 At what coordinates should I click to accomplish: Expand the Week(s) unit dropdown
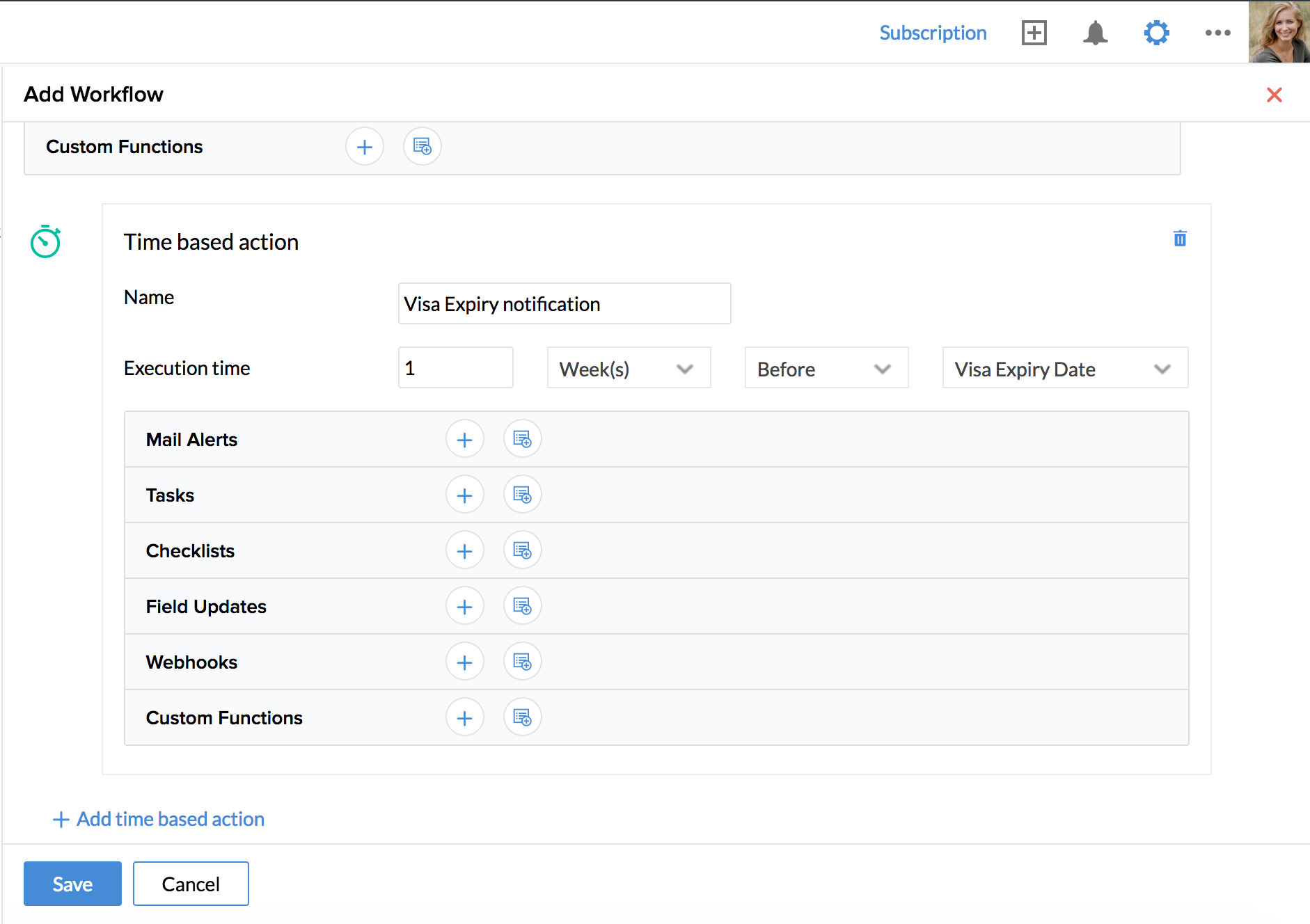coord(629,368)
